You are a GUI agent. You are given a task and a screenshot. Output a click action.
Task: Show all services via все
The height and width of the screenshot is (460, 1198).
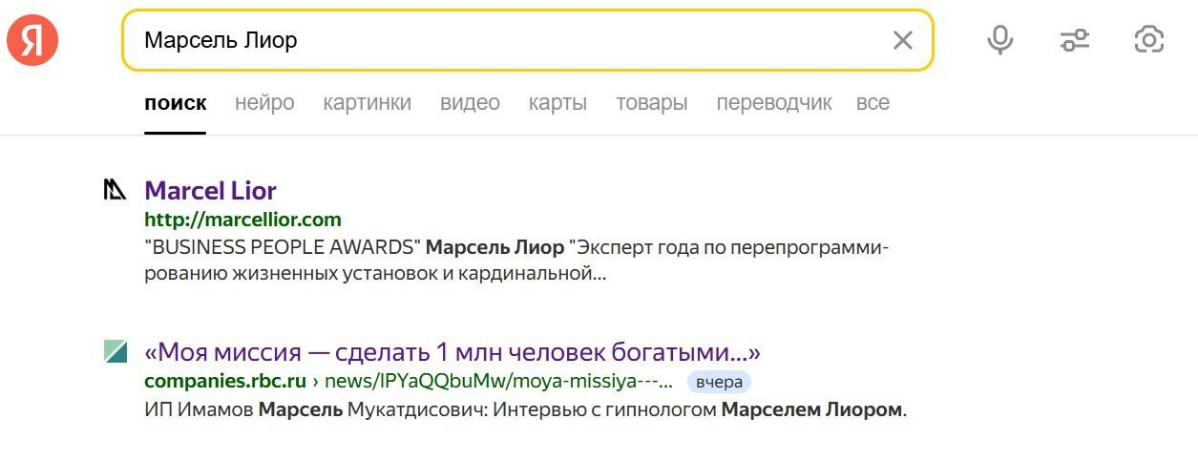873,103
